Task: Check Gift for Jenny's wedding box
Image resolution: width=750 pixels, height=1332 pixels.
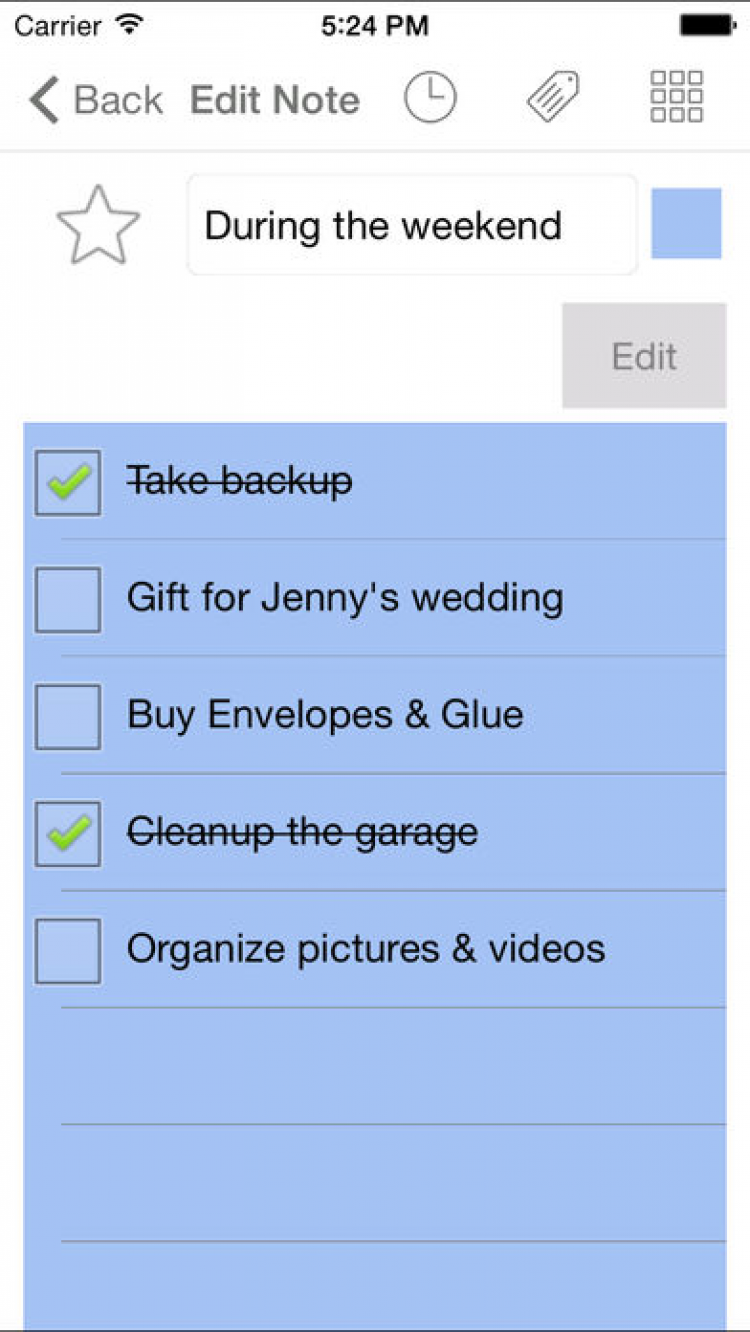Action: click(x=68, y=600)
